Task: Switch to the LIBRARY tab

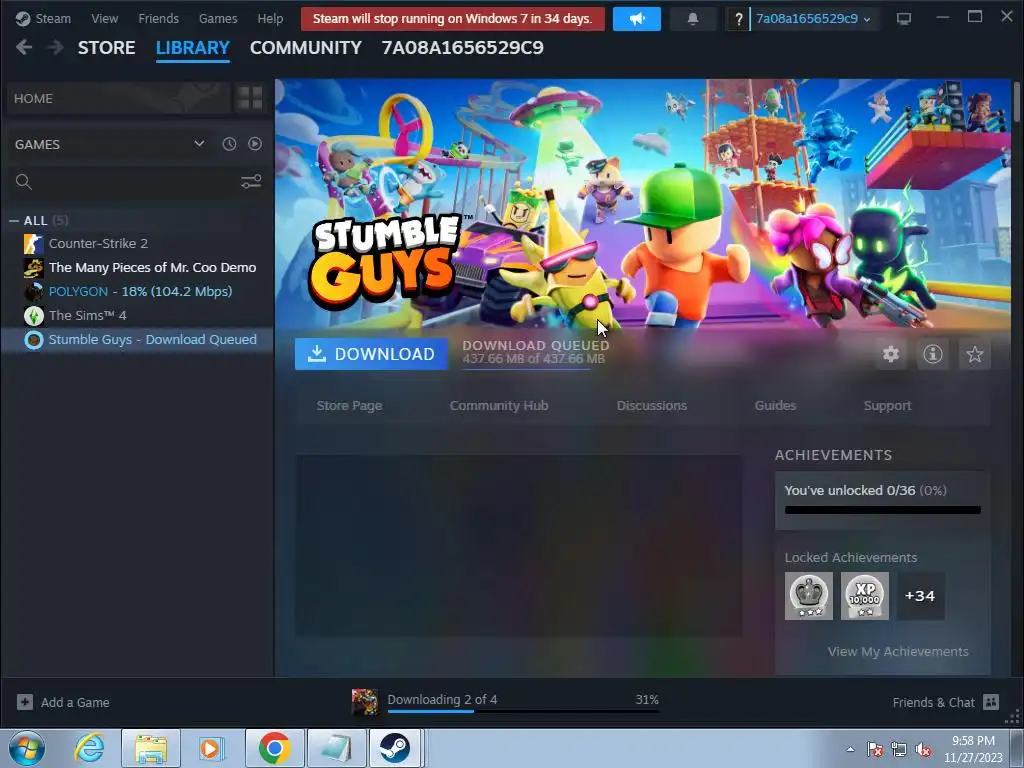Action: [x=193, y=48]
